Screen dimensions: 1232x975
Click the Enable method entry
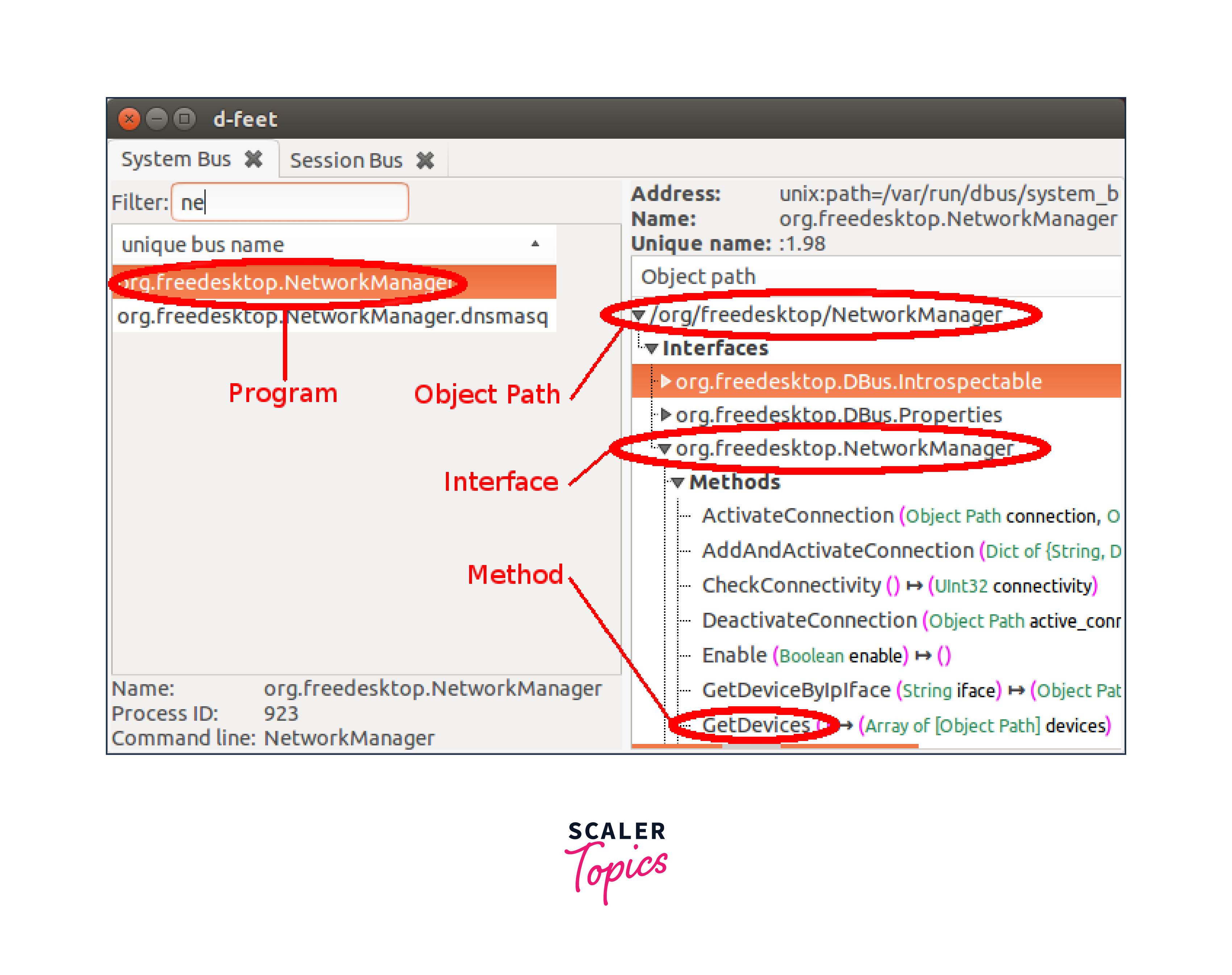pos(734,655)
